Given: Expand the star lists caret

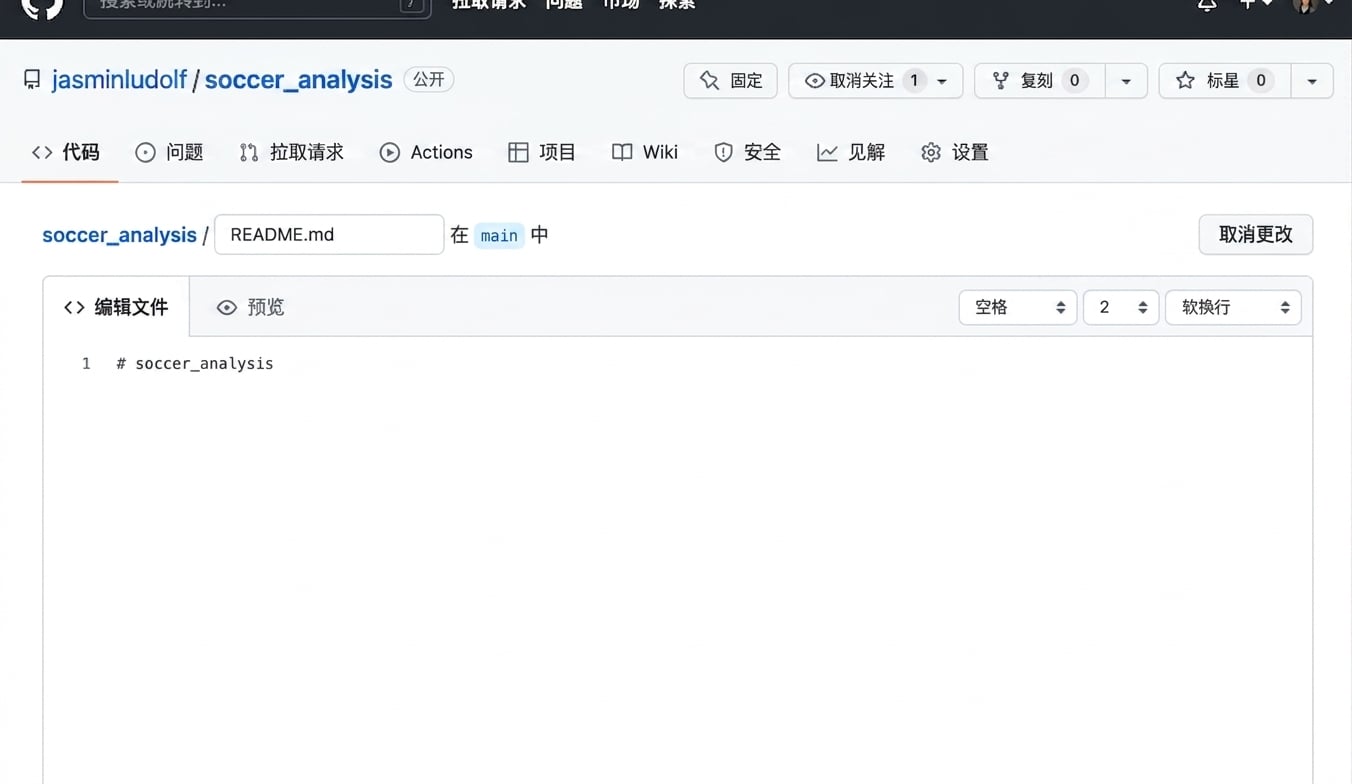Looking at the screenshot, I should click(1312, 81).
